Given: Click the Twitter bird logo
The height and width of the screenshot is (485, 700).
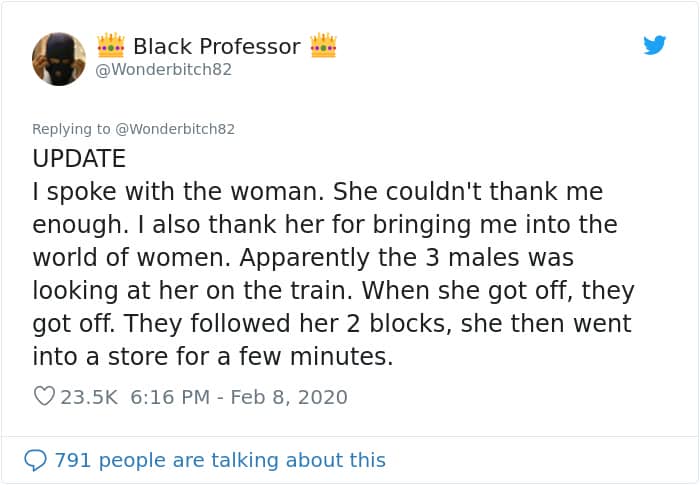Looking at the screenshot, I should click(x=655, y=45).
